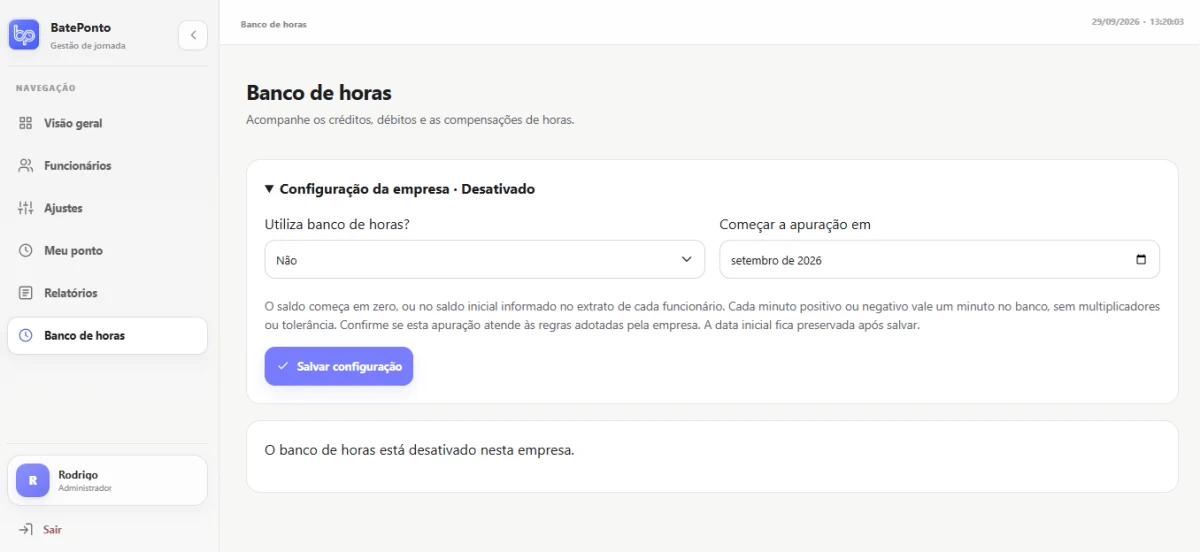Viewport: 1200px width, 552px height.
Task: Go to Funcionários section
Action: [107, 166]
